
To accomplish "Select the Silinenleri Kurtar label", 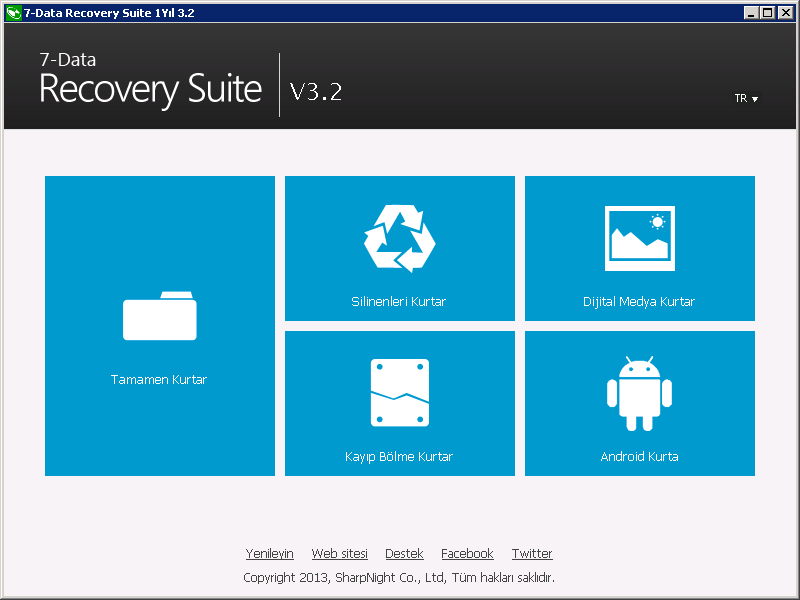I will tap(398, 302).
